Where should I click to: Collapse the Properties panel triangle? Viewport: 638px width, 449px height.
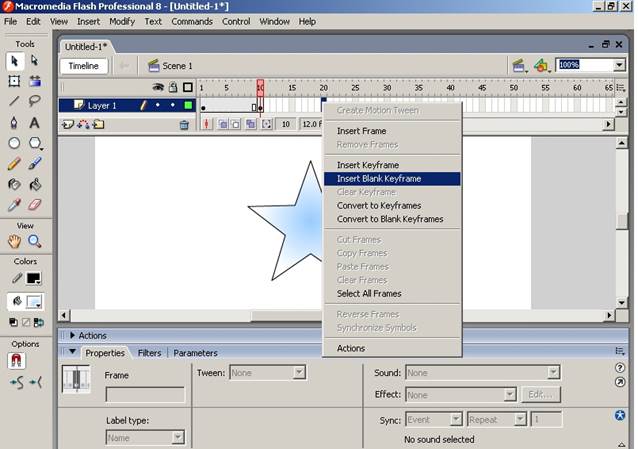pos(72,352)
